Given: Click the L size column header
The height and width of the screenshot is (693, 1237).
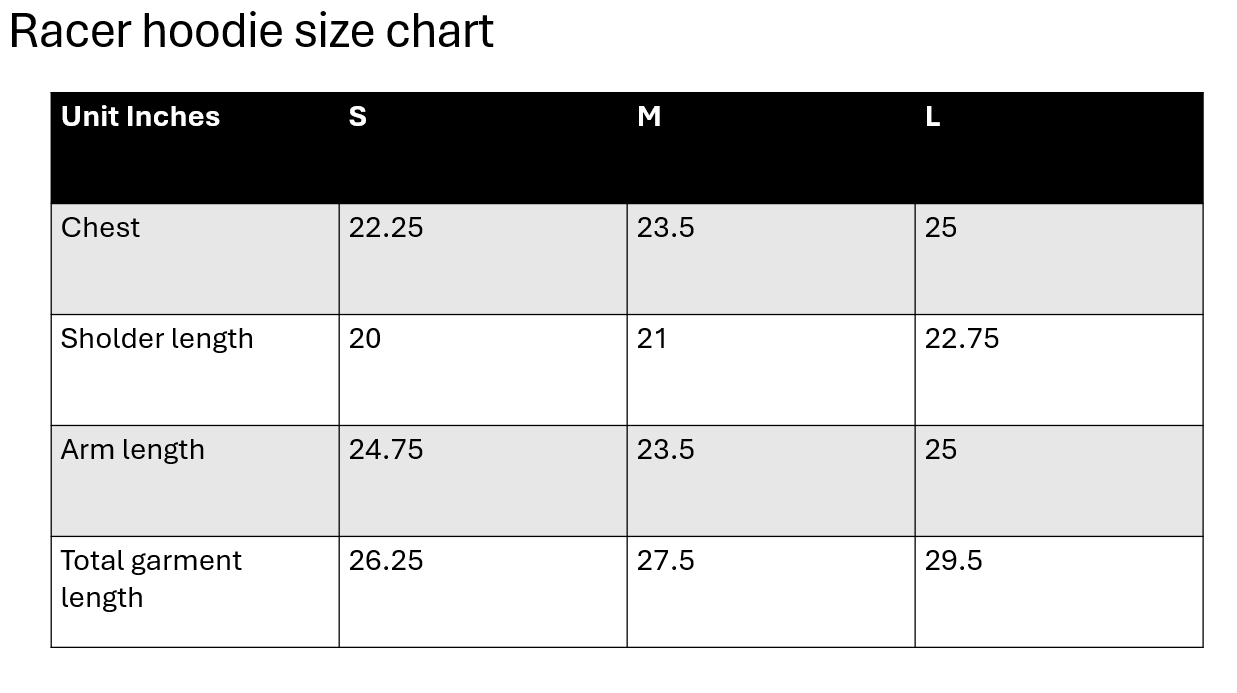Looking at the screenshot, I should pyautogui.click(x=932, y=117).
